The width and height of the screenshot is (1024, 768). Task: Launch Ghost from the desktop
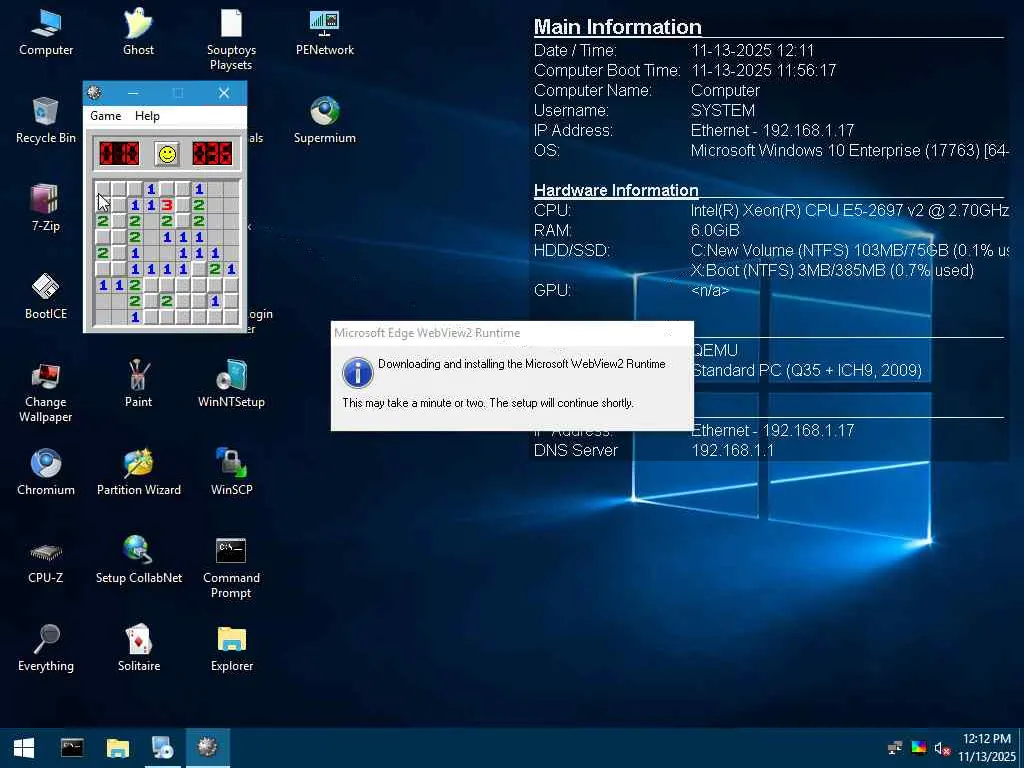[138, 33]
